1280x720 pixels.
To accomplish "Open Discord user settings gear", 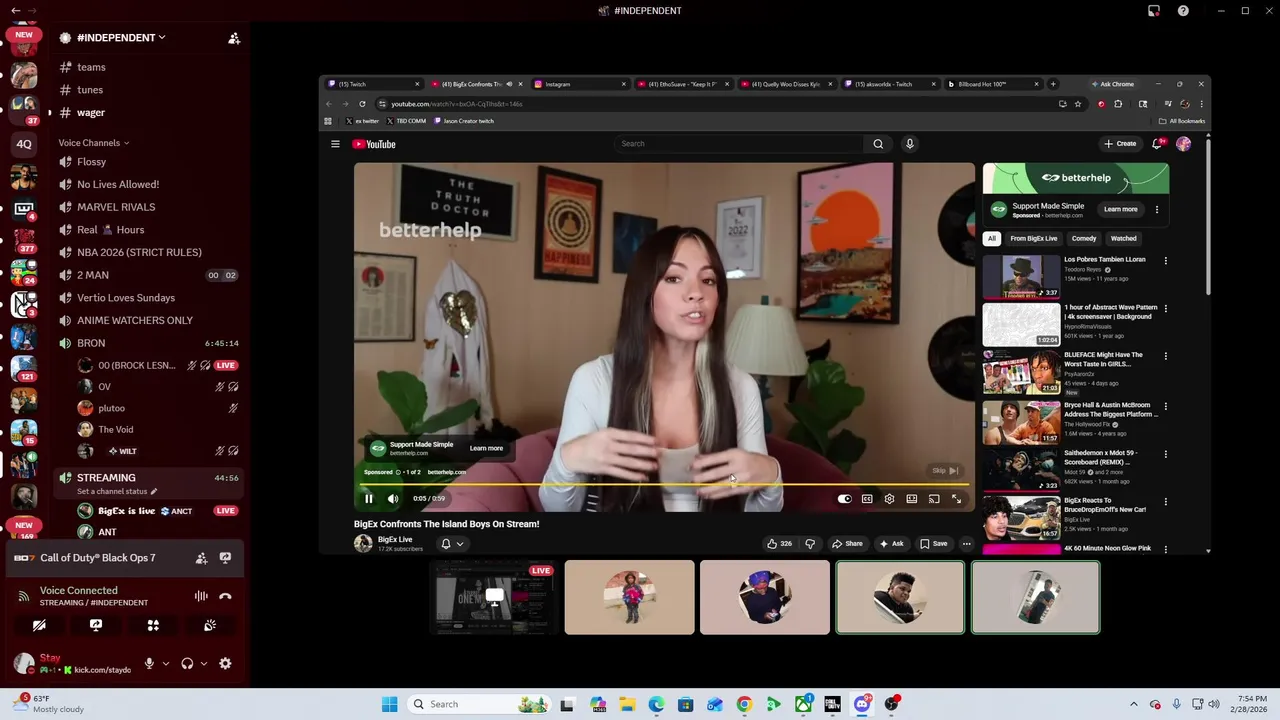I will (225, 663).
